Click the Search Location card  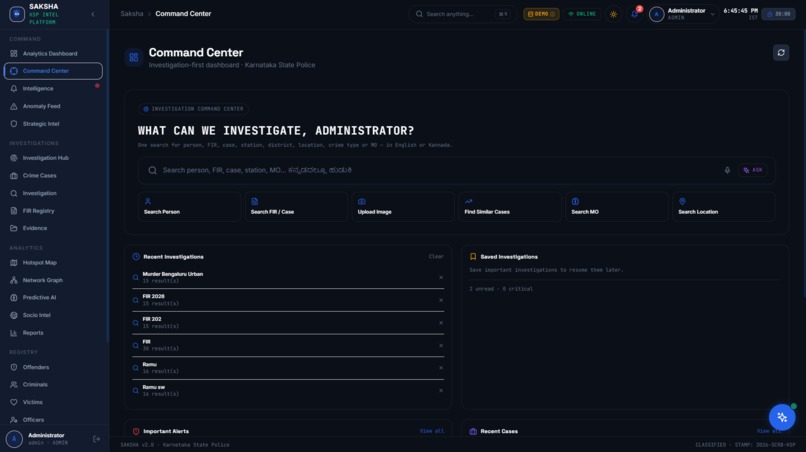coord(724,207)
